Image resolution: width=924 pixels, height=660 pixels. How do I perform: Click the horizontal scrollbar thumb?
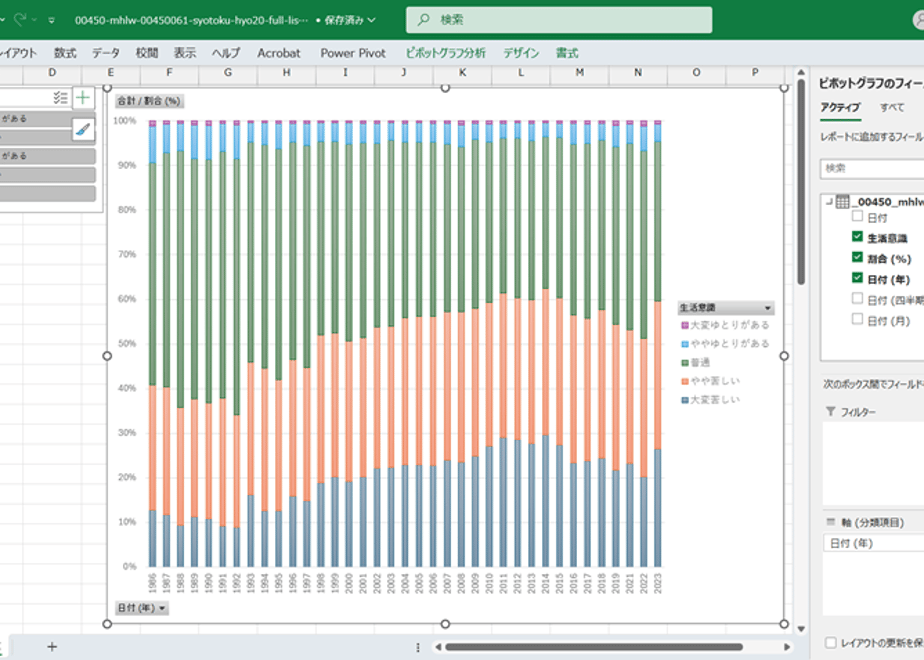(x=594, y=647)
